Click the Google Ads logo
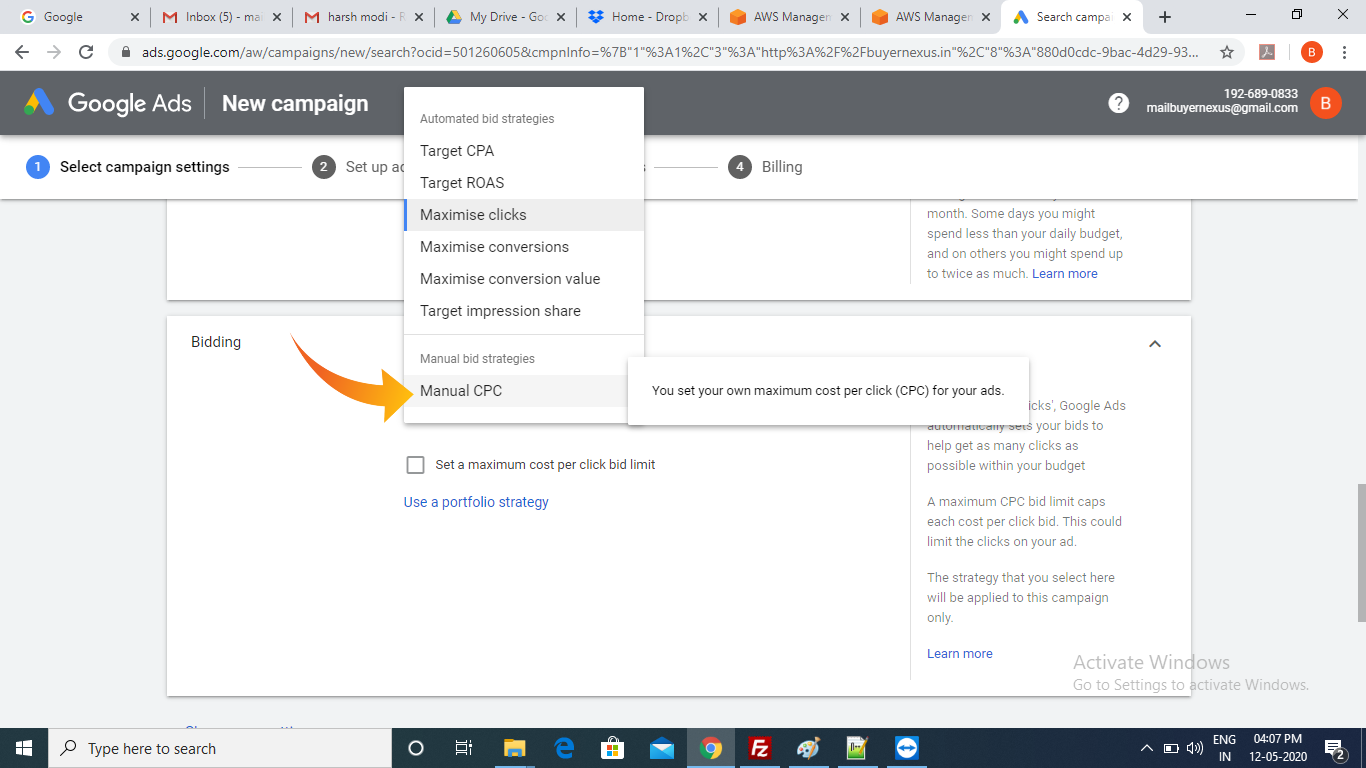Screen dimensions: 1366x768 108,103
